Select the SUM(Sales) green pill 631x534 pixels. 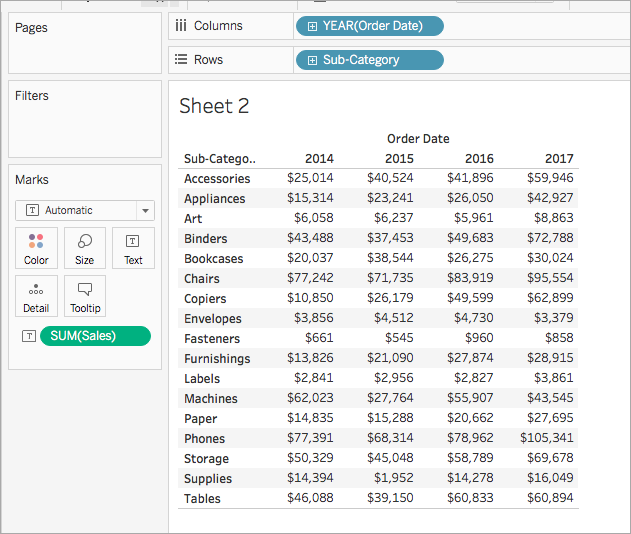[95, 336]
